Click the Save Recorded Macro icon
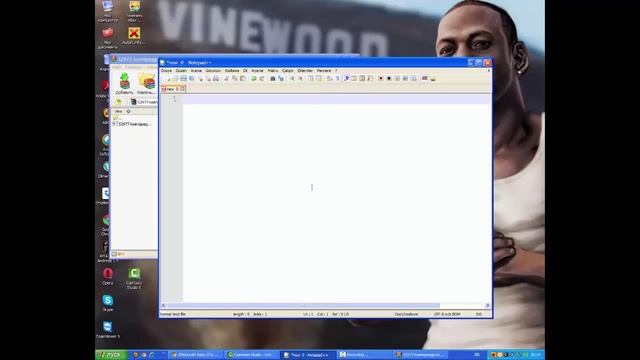Screen dimensions: 640x360 [x=413, y=78]
